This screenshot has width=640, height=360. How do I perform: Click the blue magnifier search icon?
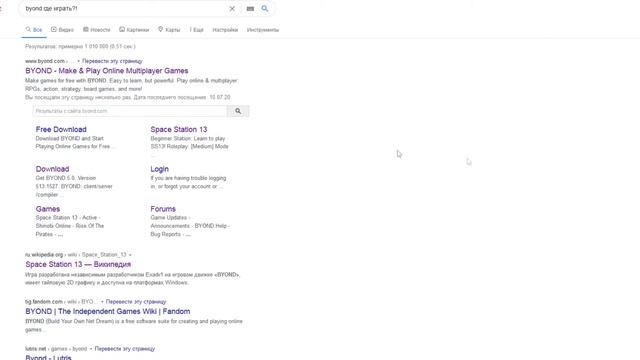tap(265, 8)
